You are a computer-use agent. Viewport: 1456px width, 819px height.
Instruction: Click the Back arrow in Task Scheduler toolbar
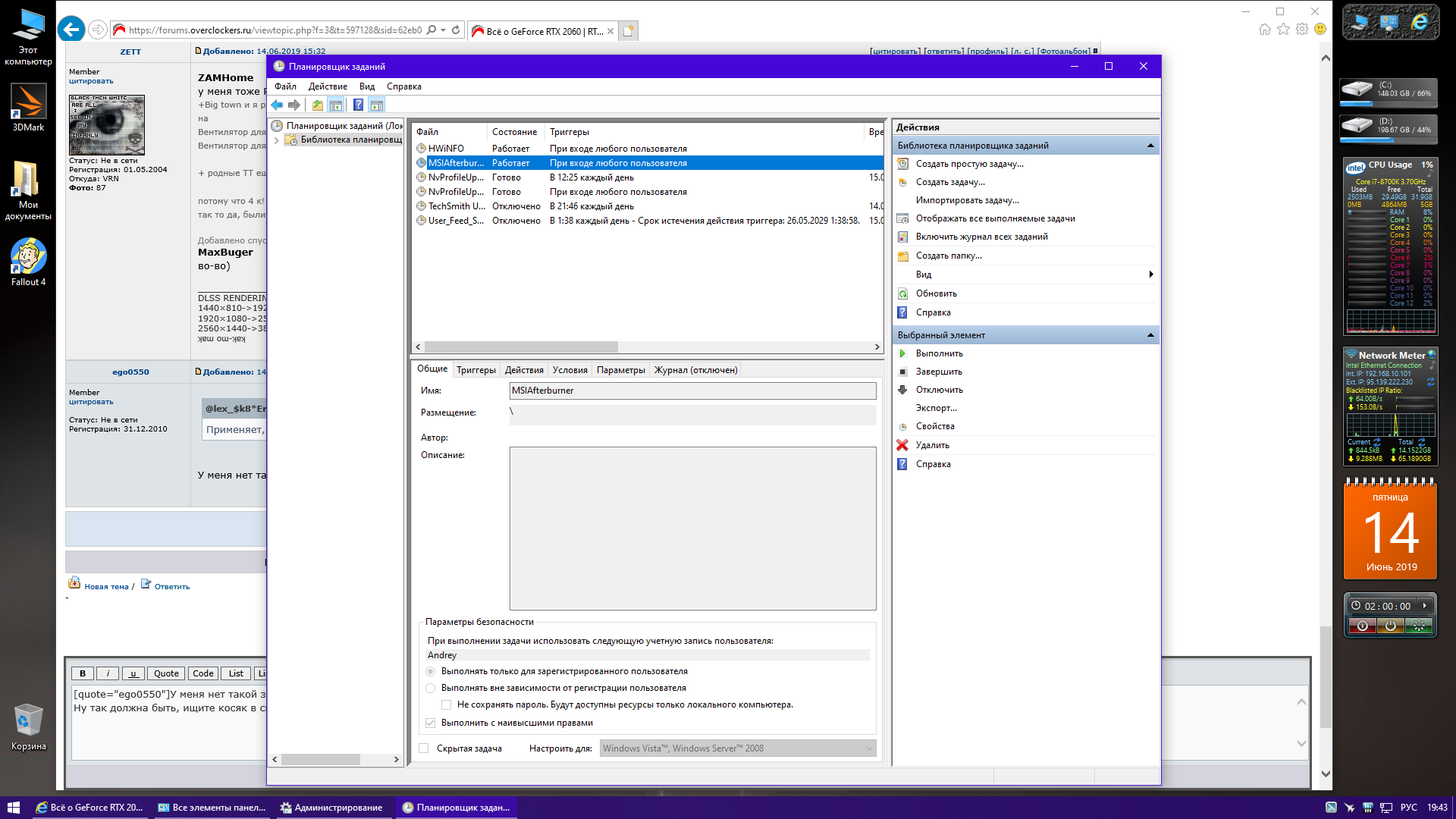277,105
